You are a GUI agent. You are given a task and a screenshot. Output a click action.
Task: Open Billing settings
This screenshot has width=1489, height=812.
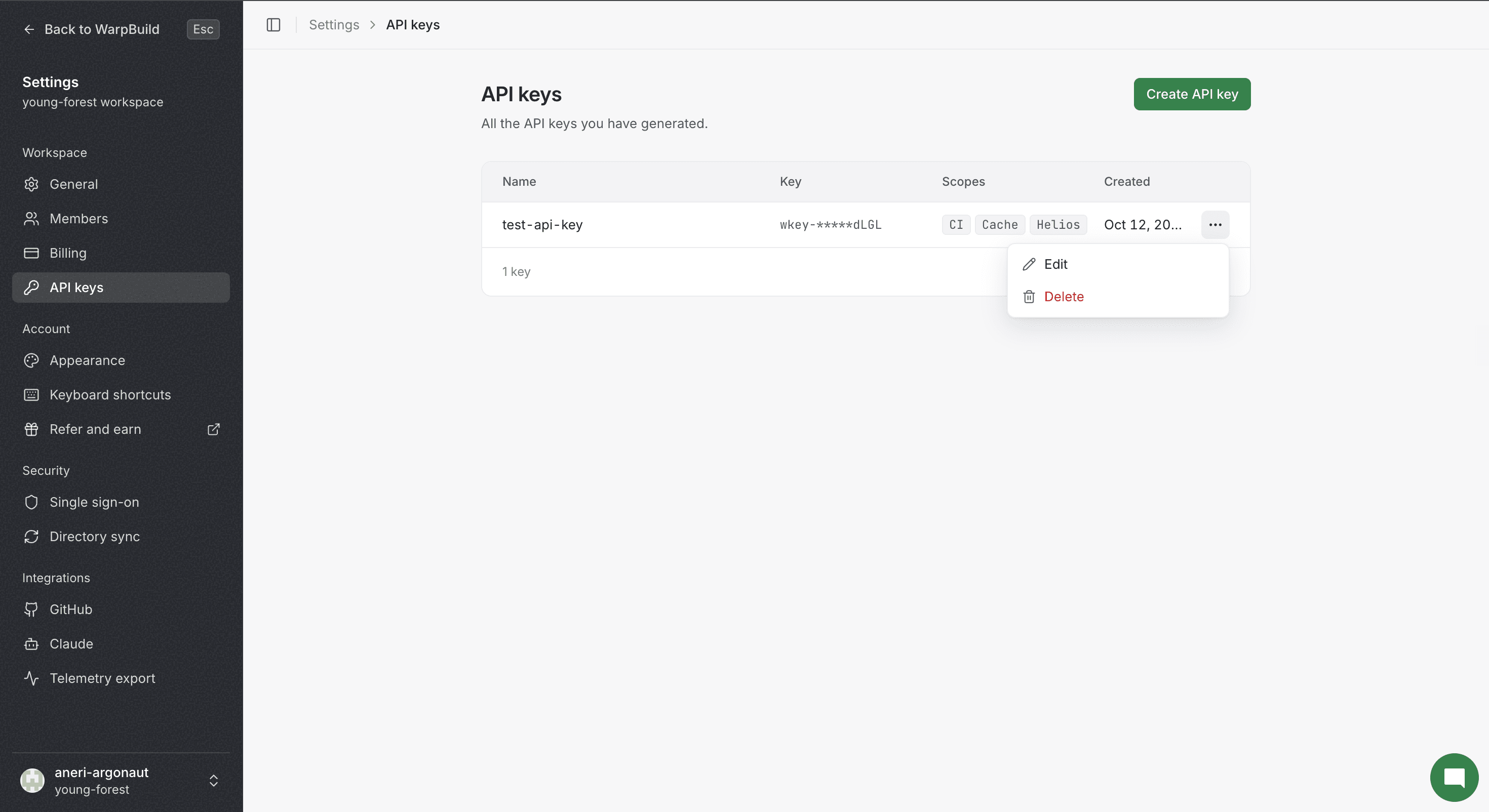click(x=121, y=253)
